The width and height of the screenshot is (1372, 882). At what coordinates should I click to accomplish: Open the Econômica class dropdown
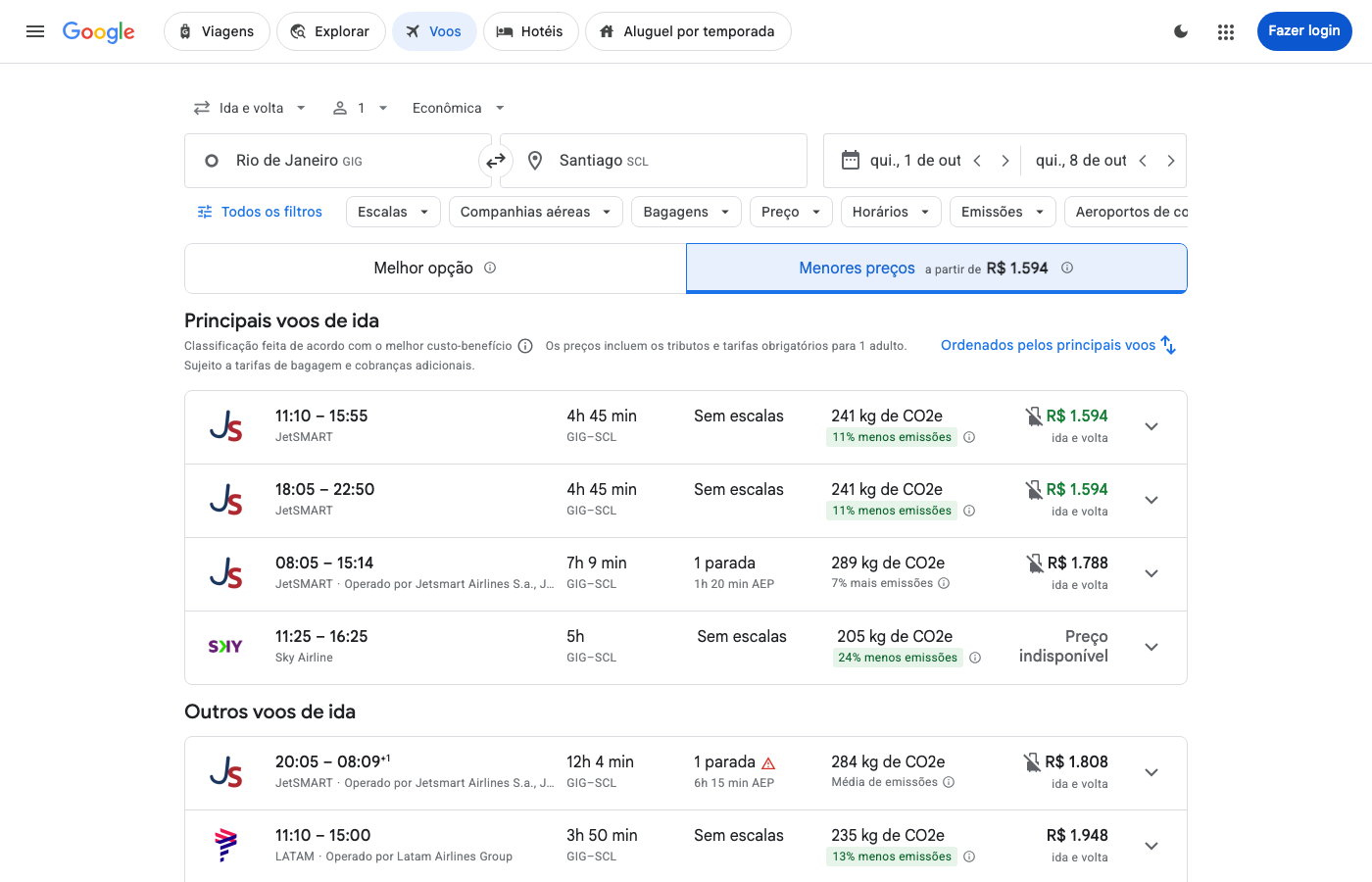pyautogui.click(x=459, y=108)
